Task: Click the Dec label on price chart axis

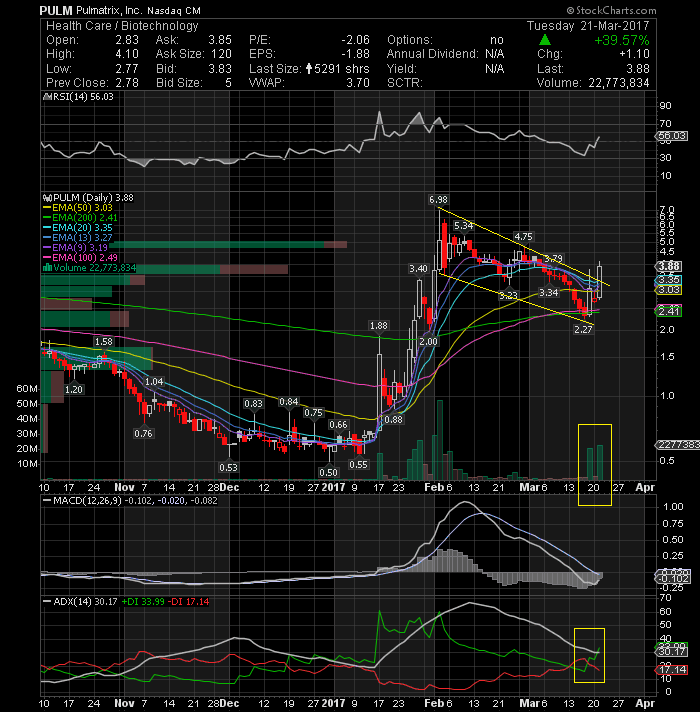Action: 229,487
